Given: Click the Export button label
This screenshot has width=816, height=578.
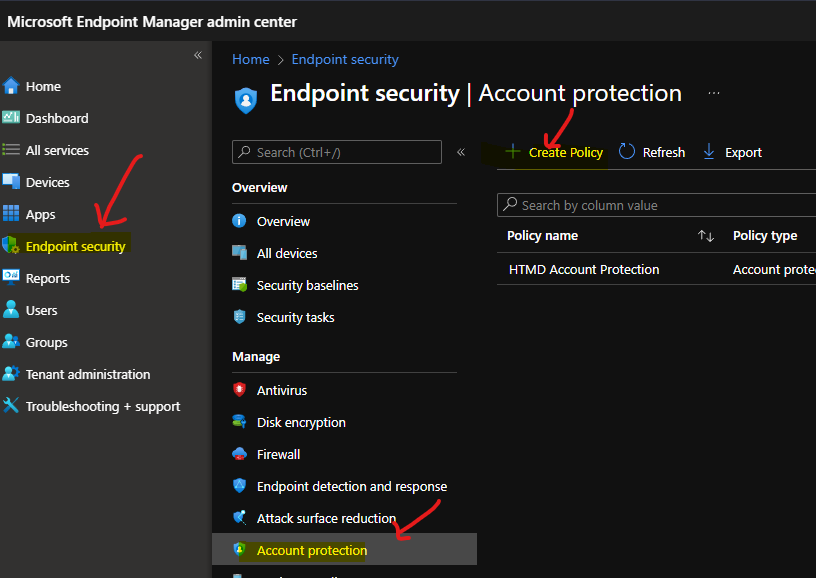Looking at the screenshot, I should [x=743, y=152].
